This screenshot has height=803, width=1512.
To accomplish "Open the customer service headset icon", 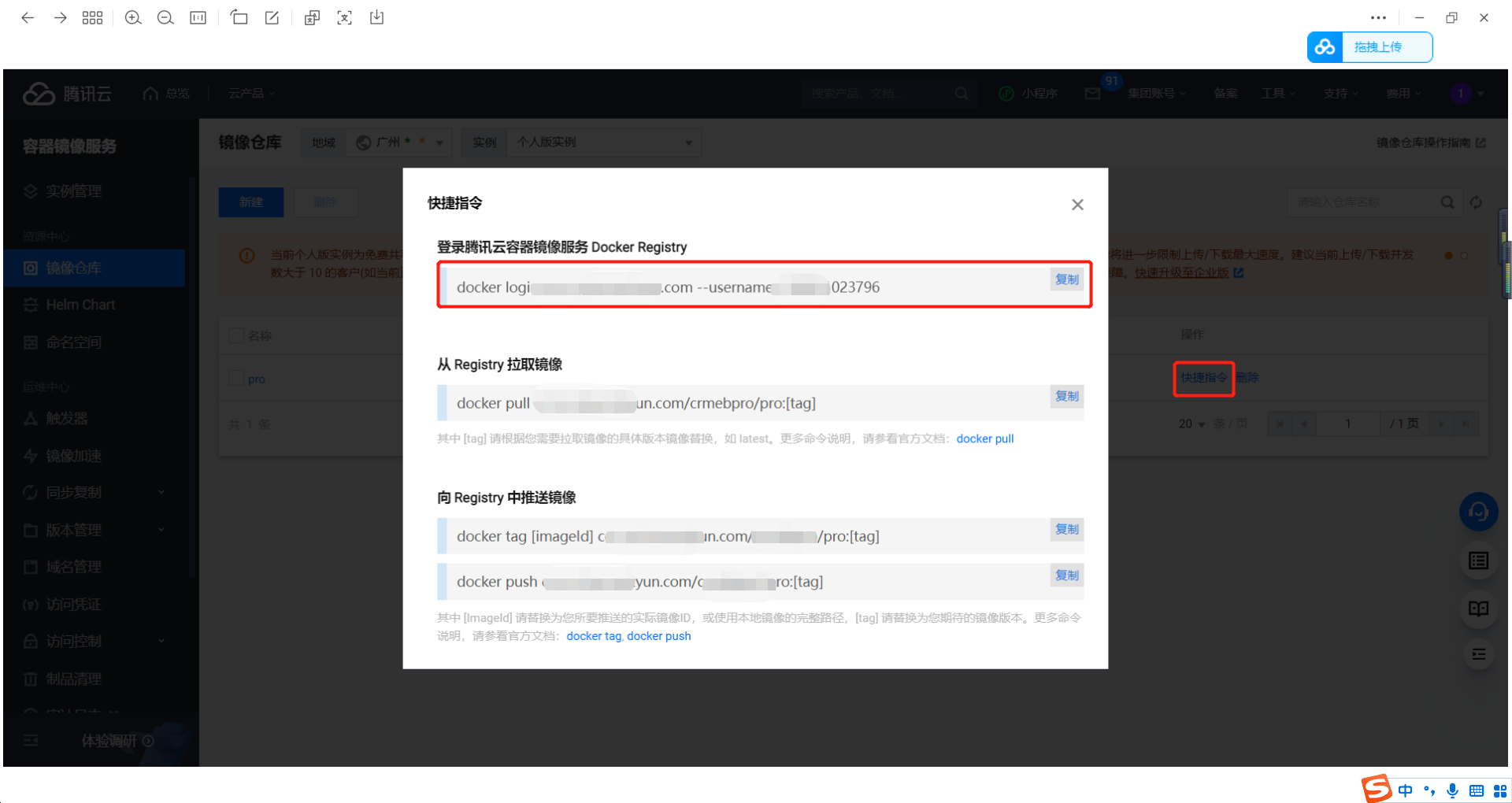I will (x=1479, y=513).
